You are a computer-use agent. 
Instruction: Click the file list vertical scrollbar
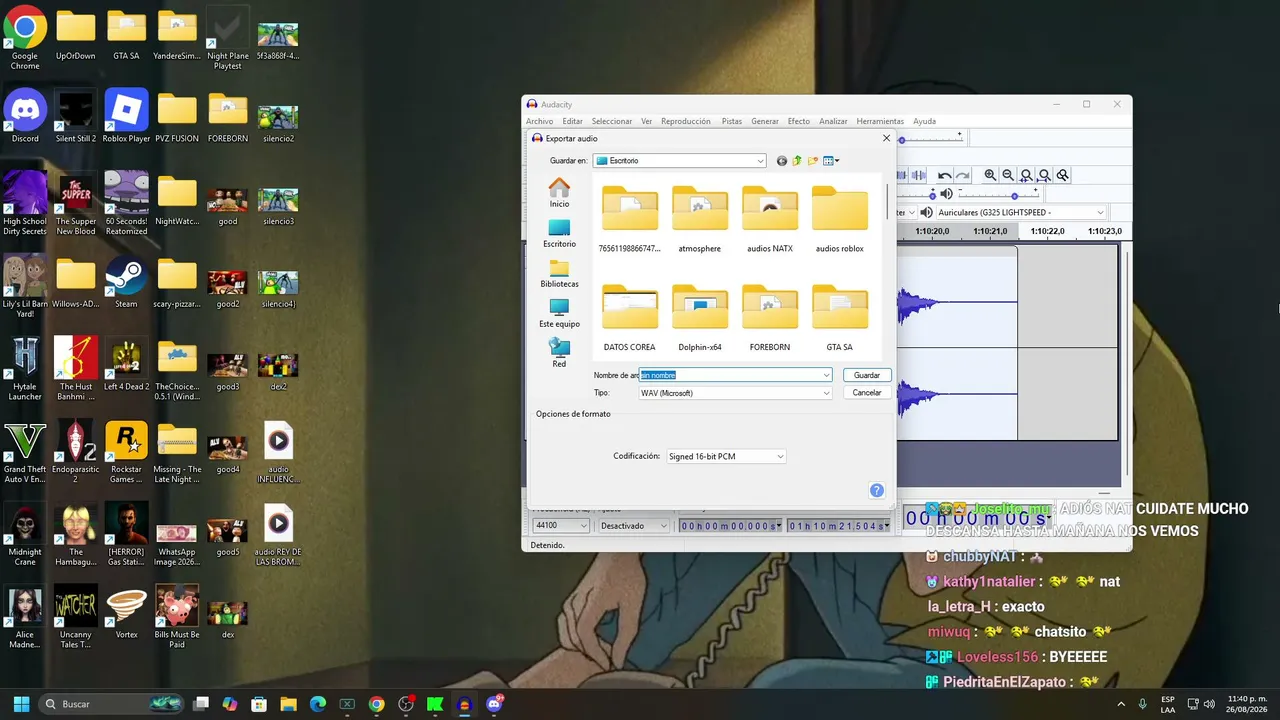point(887,200)
